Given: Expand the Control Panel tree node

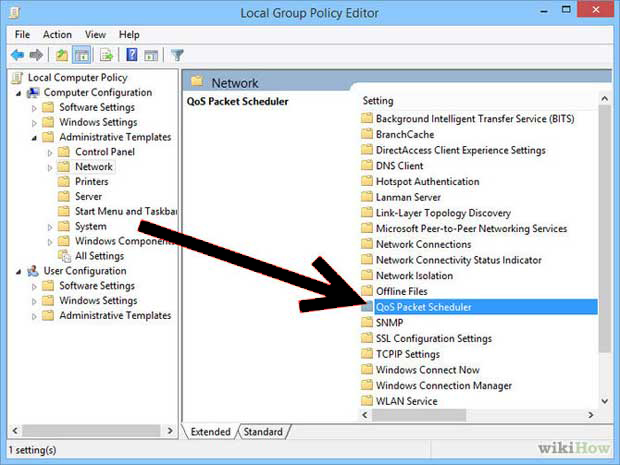Looking at the screenshot, I should pos(51,152).
